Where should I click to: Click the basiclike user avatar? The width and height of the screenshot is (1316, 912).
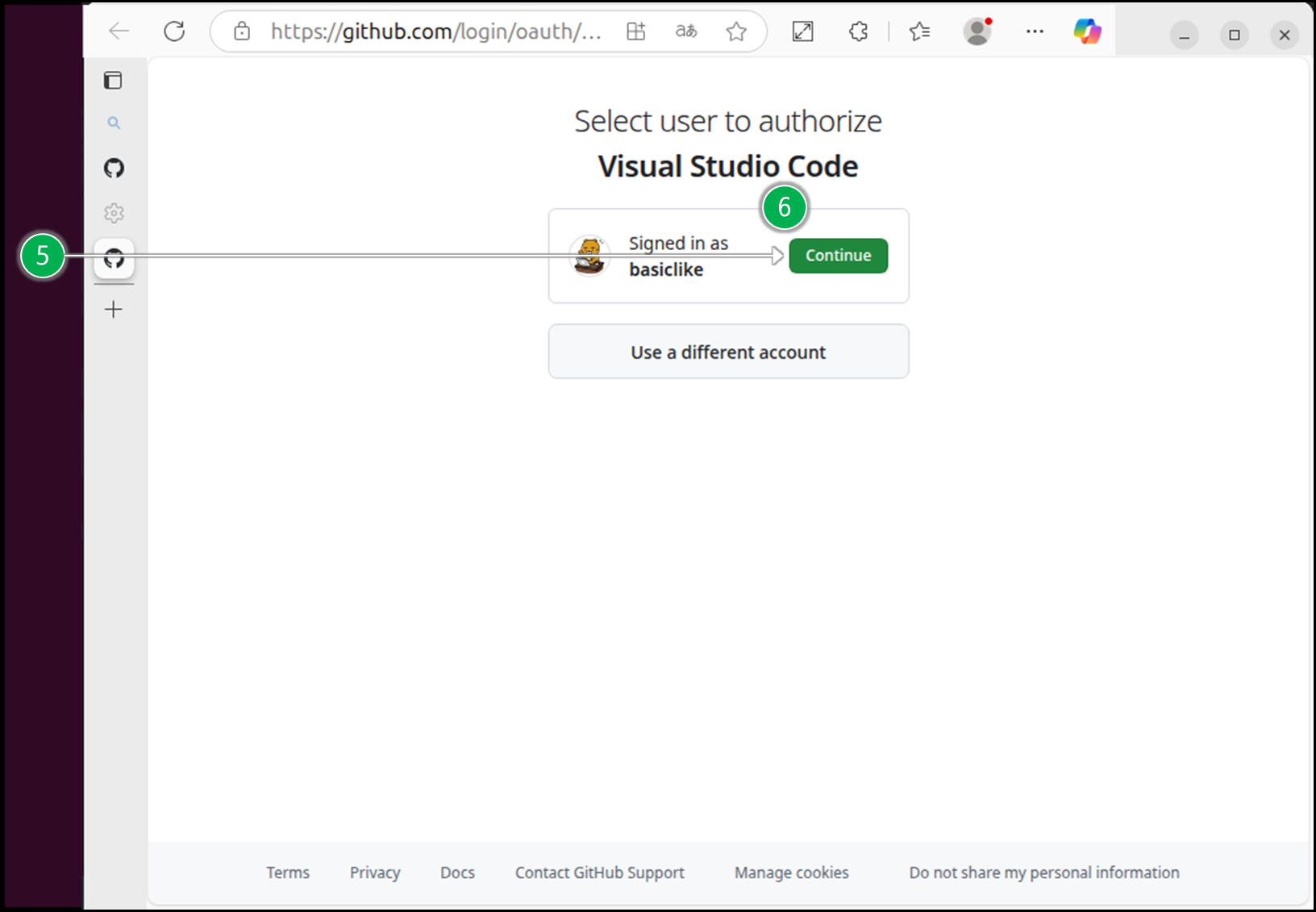tap(589, 256)
